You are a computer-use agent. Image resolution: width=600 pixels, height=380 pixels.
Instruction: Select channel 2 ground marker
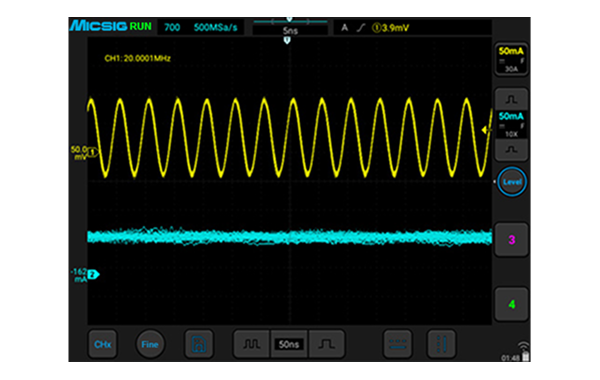click(x=93, y=274)
